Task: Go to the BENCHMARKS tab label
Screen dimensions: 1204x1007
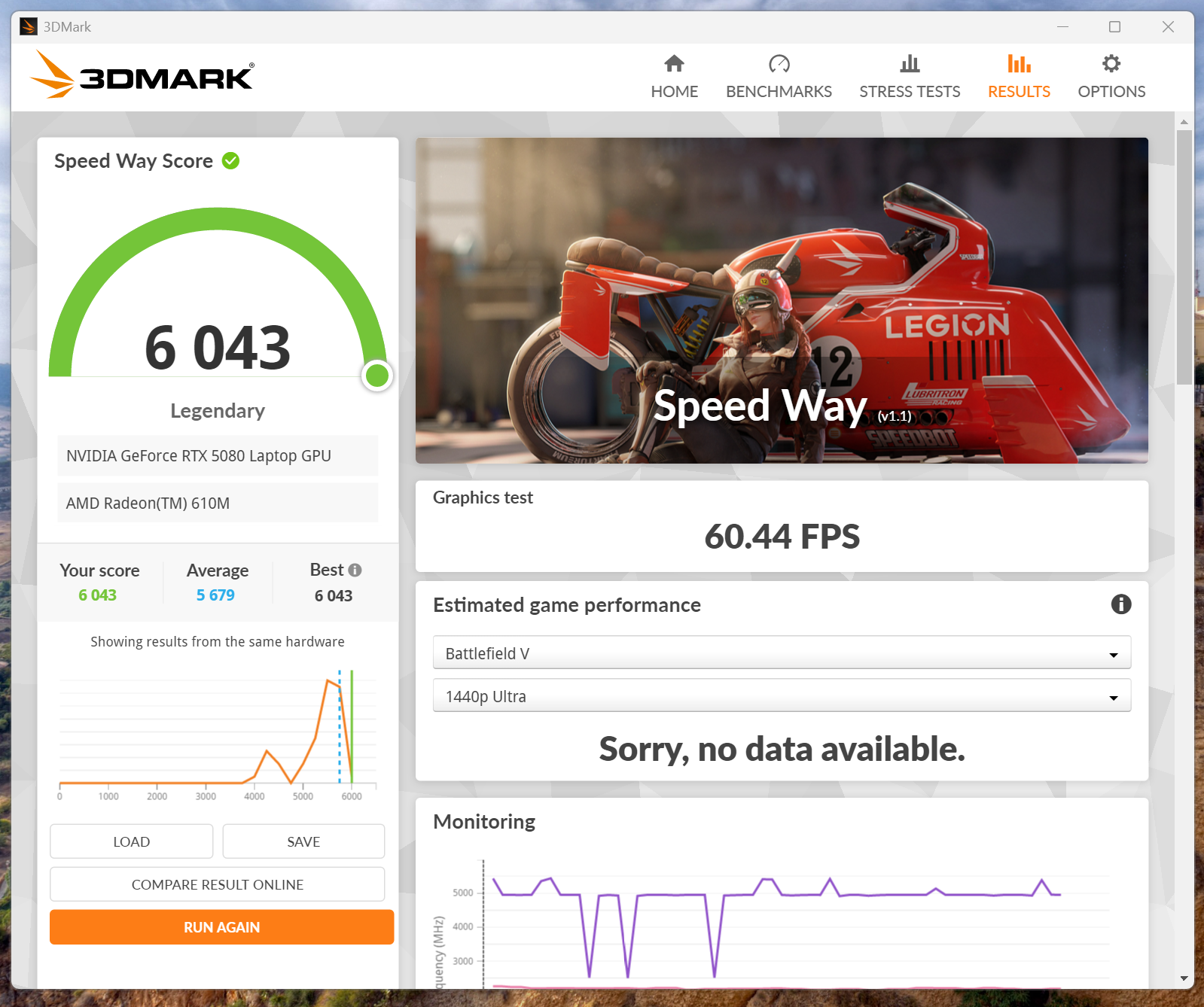Action: coord(779,92)
